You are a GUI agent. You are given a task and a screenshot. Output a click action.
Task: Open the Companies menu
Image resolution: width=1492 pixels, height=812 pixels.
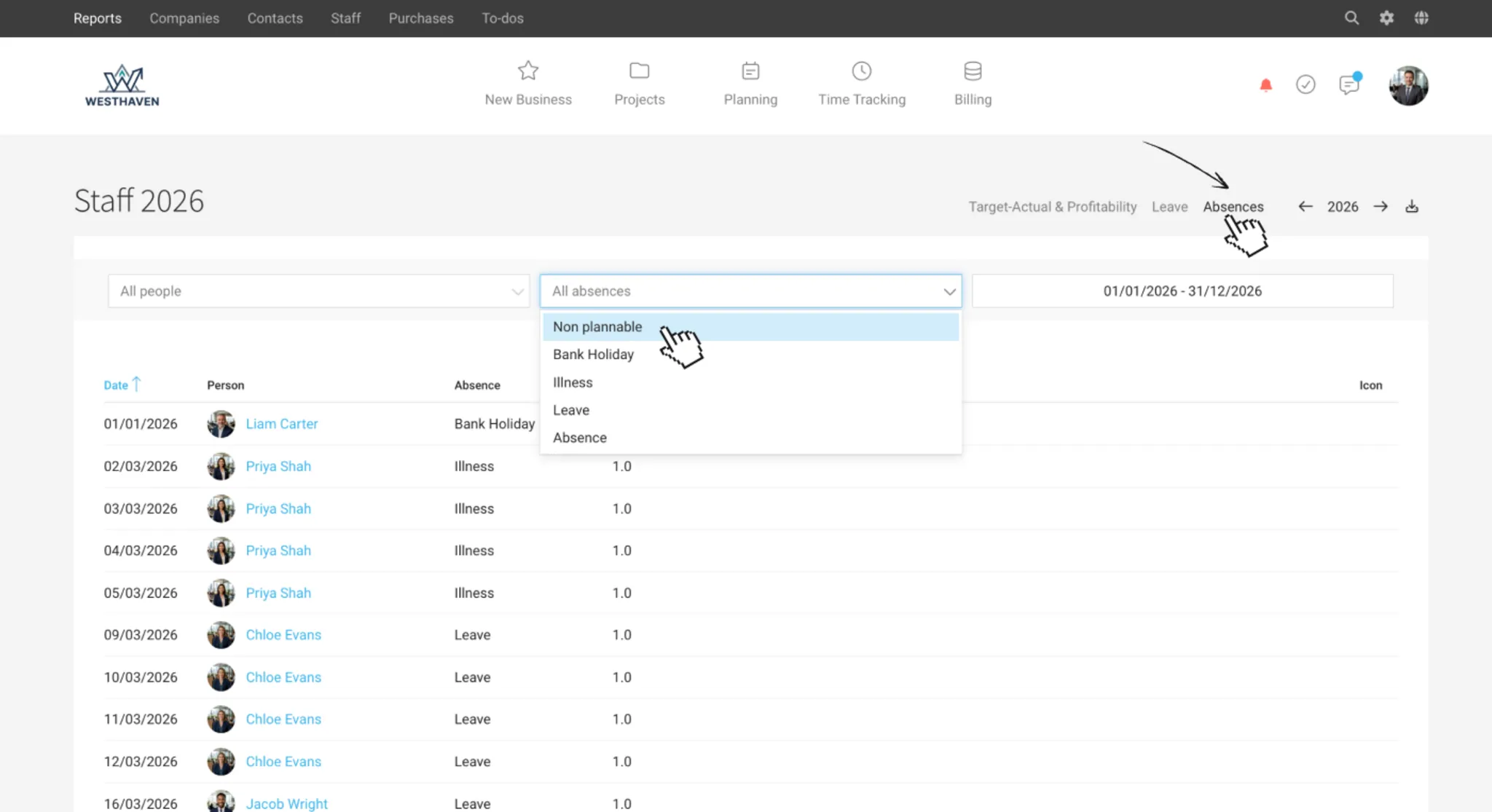(184, 18)
